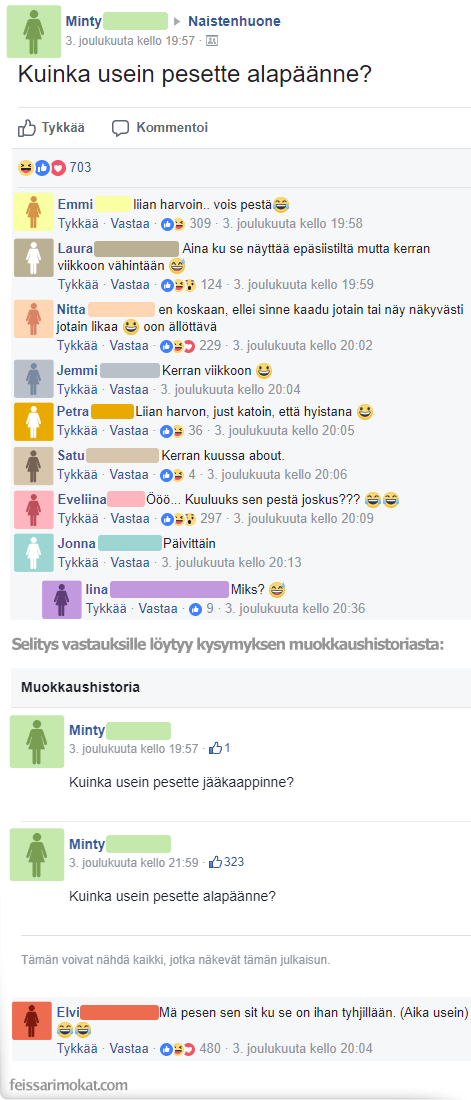This screenshot has width=471, height=1100.
Task: Click reaction icons on Eveliina's comment with 297
Action: tap(178, 519)
